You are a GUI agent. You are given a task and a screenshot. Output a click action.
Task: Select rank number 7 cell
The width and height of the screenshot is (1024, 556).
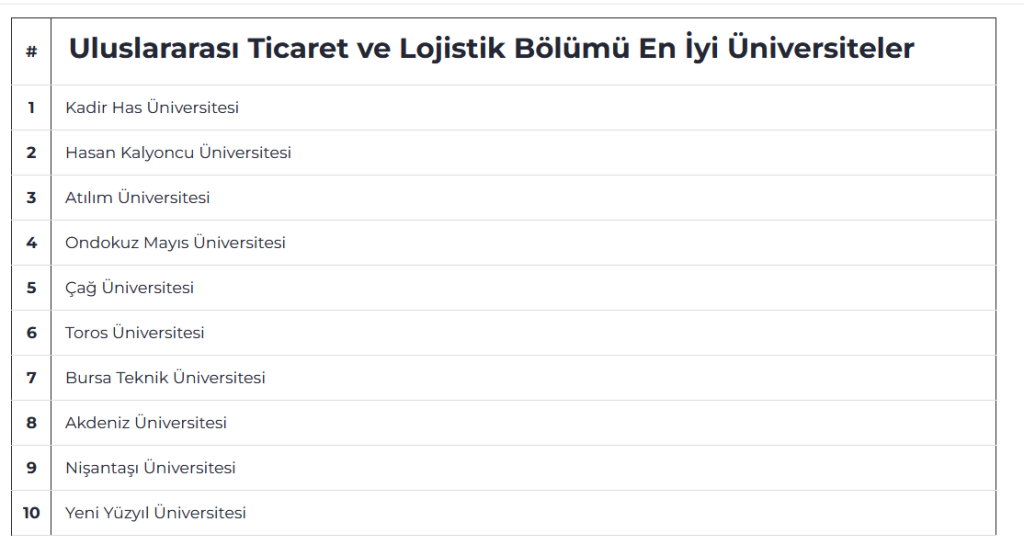point(31,378)
